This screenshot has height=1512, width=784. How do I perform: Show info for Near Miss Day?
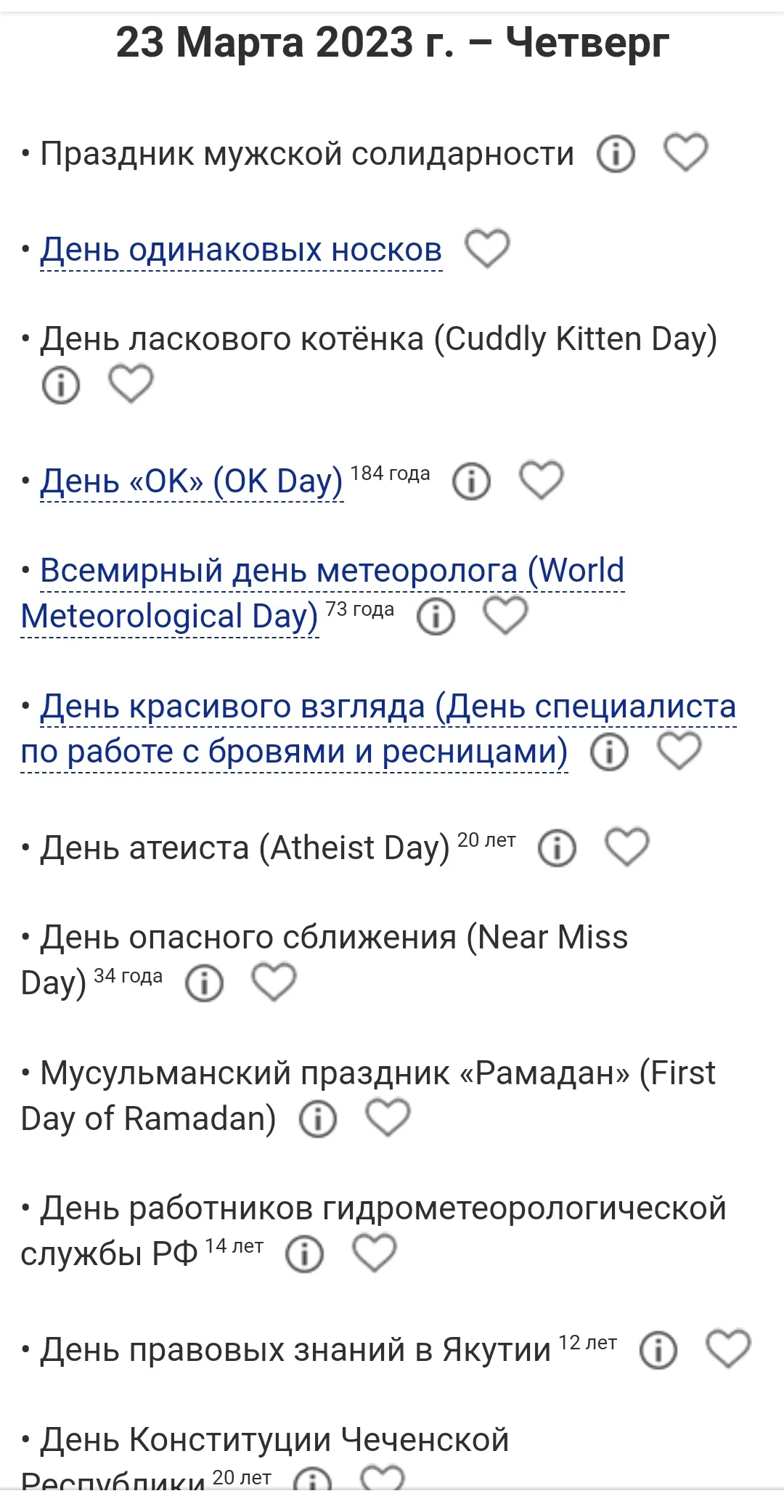[x=204, y=983]
